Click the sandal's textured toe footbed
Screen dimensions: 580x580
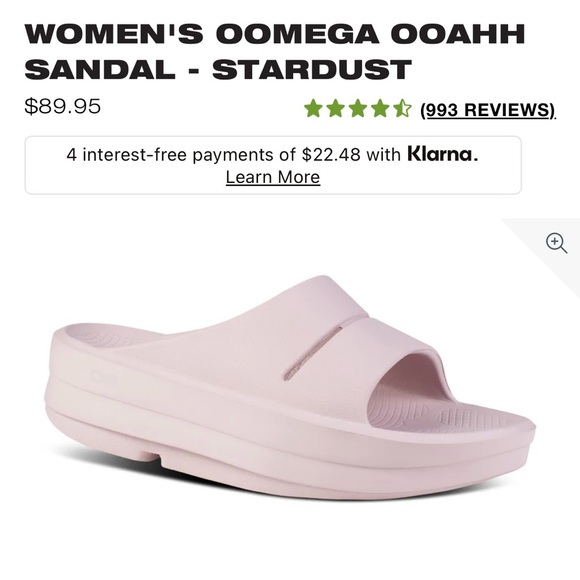[444, 414]
